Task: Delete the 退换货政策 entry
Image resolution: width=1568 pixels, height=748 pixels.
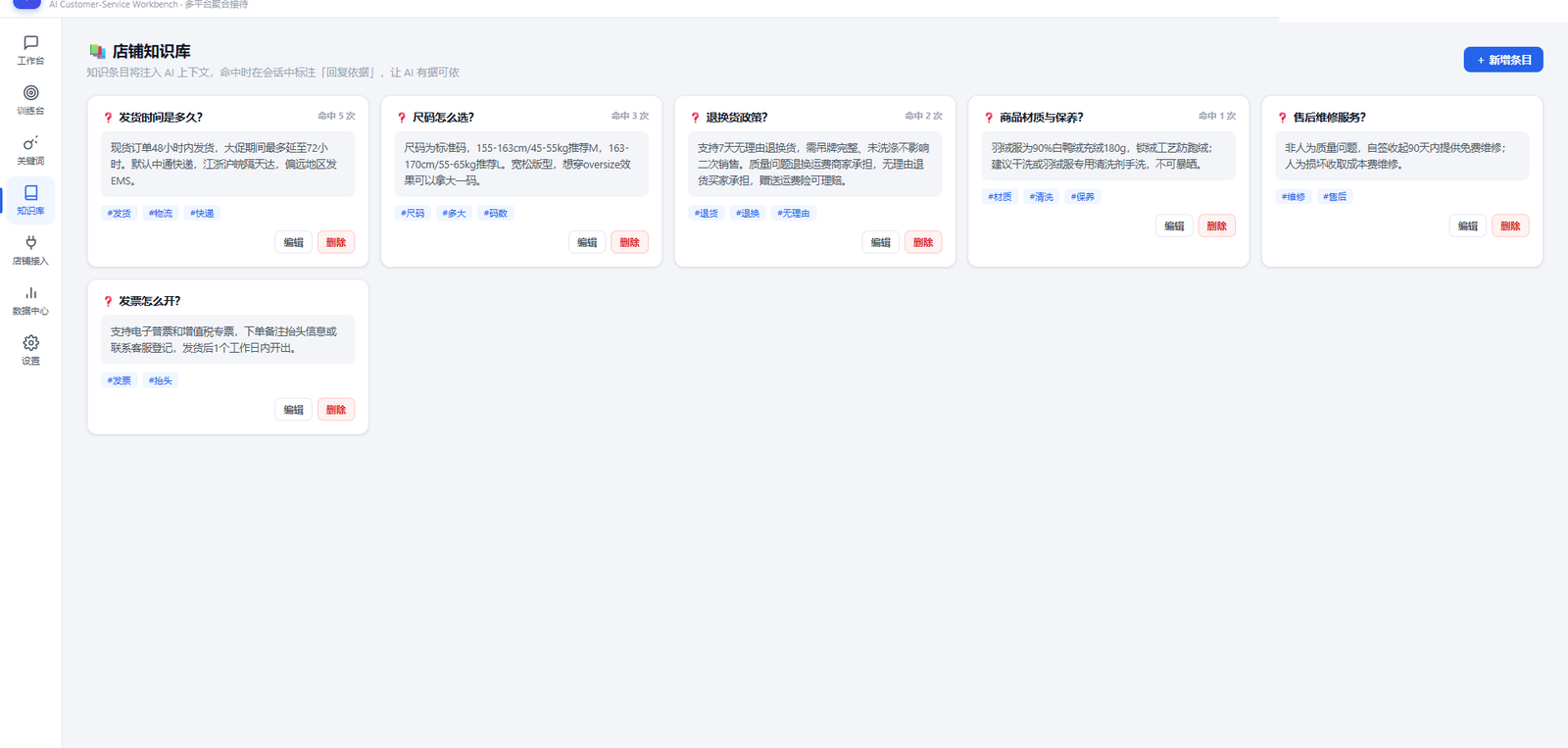Action: 923,242
